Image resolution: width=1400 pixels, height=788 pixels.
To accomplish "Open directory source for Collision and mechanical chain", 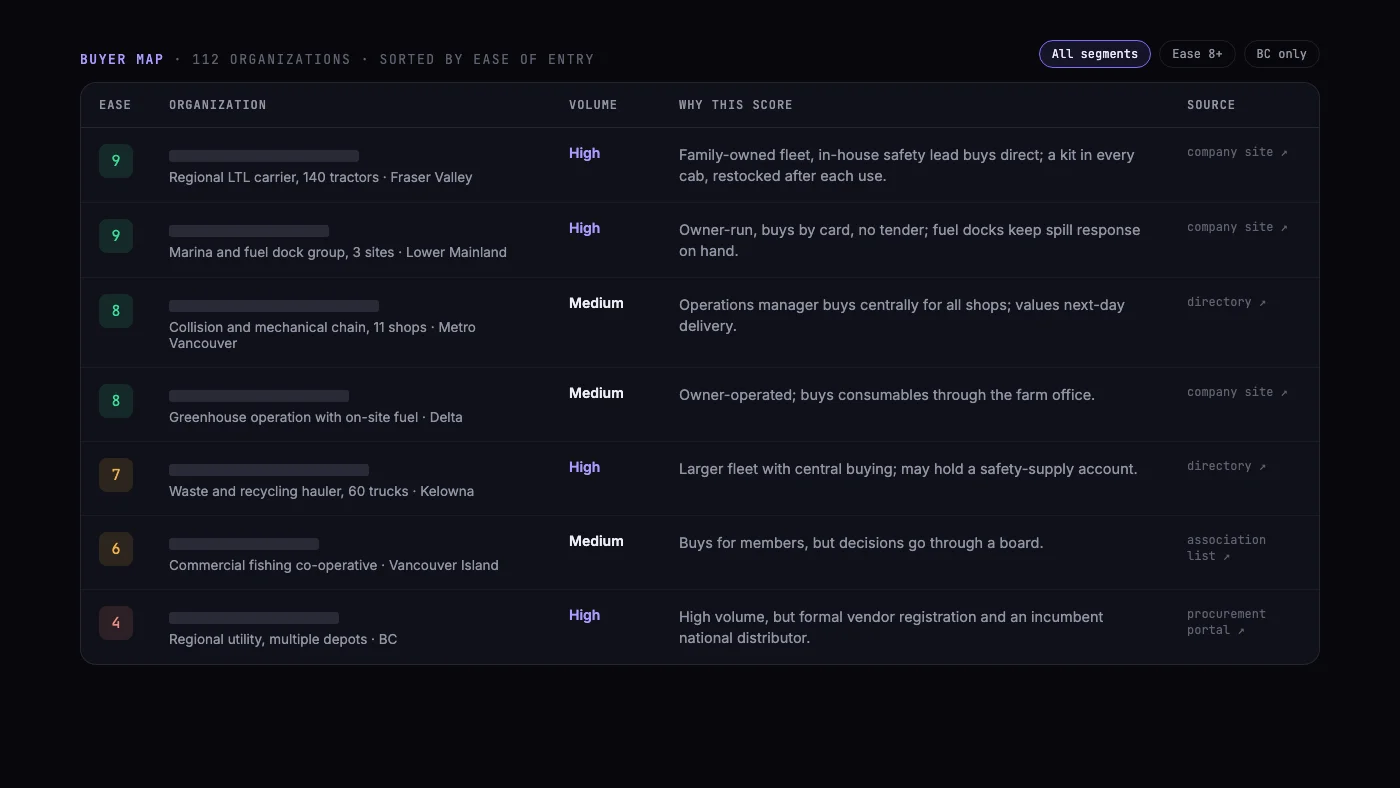I will click(1226, 302).
